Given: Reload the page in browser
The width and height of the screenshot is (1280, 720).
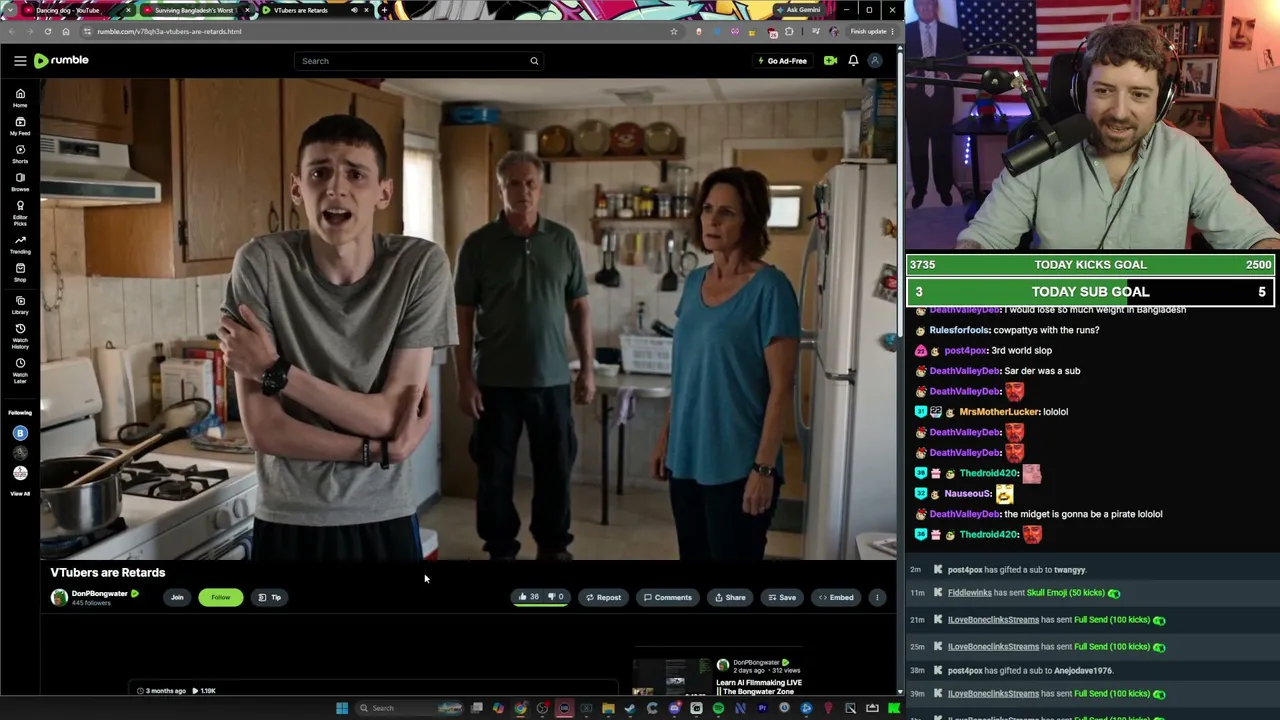Looking at the screenshot, I should tap(48, 31).
